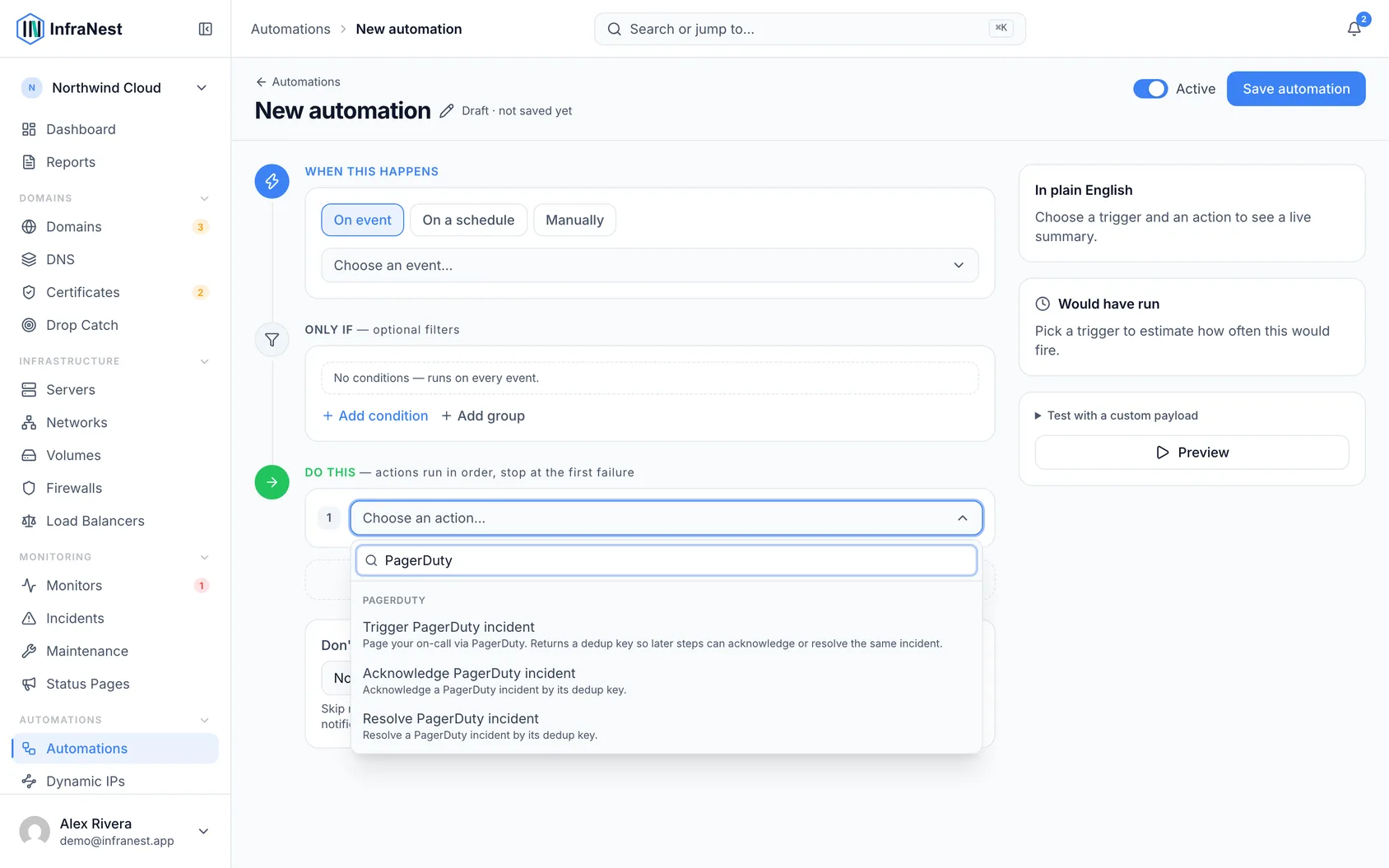
Task: Click the Would have run clock icon
Action: 1043,304
